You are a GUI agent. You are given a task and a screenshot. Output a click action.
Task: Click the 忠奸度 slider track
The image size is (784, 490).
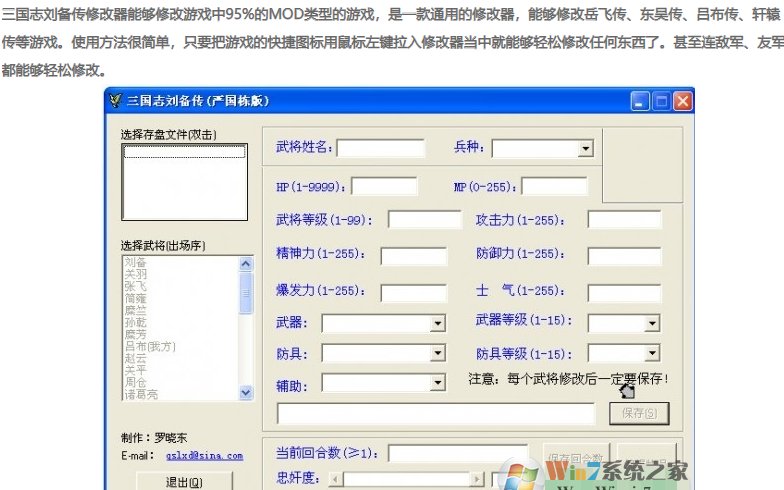[406, 480]
